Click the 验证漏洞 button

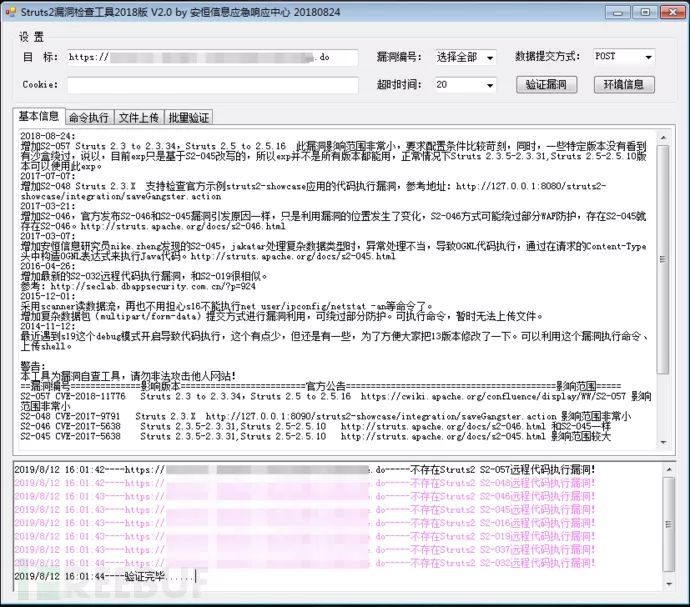(x=546, y=85)
